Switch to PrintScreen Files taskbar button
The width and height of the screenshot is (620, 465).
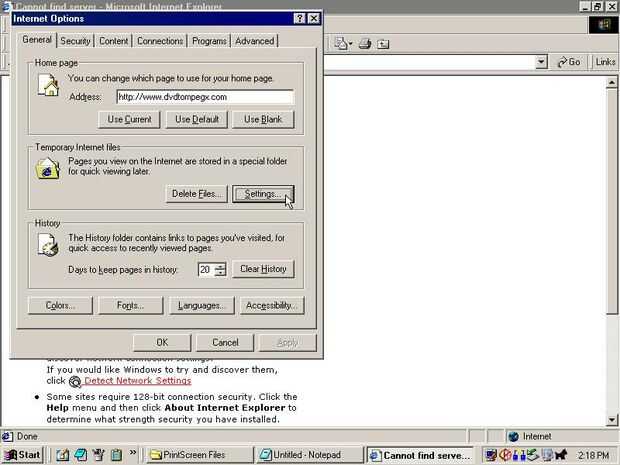point(198,455)
